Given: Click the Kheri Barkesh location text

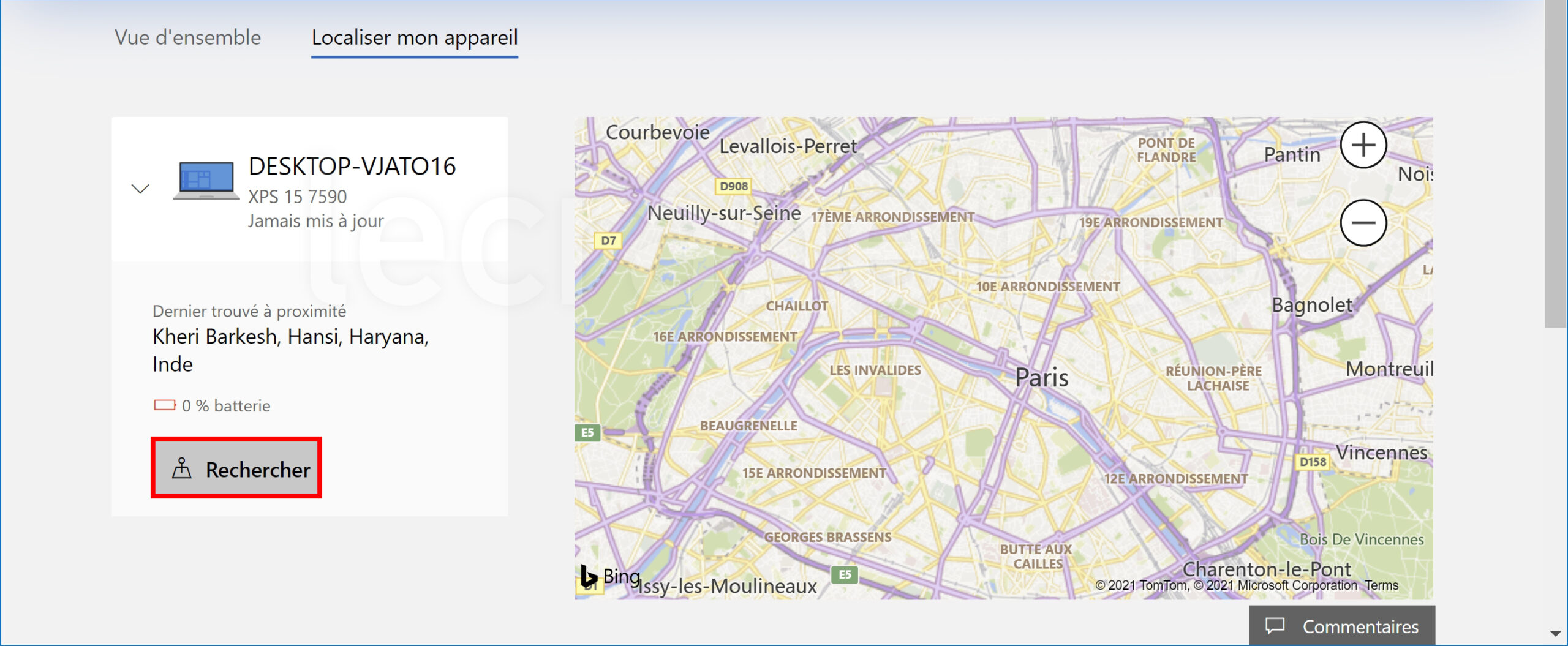Looking at the screenshot, I should [291, 350].
